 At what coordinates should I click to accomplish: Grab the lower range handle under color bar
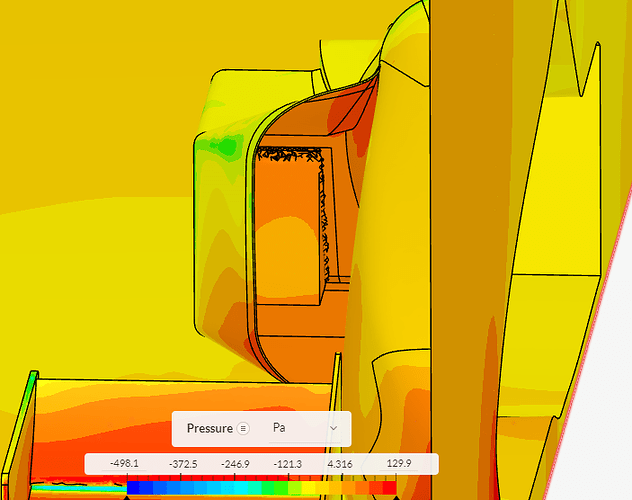127,498
